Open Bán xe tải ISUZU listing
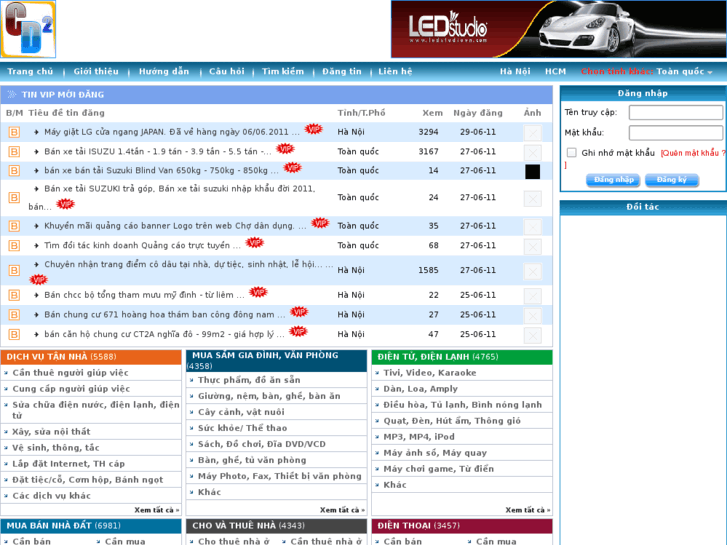Image resolution: width=727 pixels, height=545 pixels. click(158, 152)
